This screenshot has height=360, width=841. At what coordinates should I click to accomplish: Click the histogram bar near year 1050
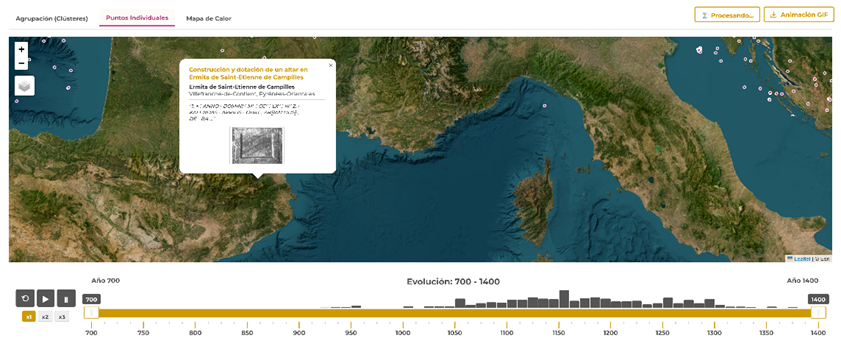[460, 303]
